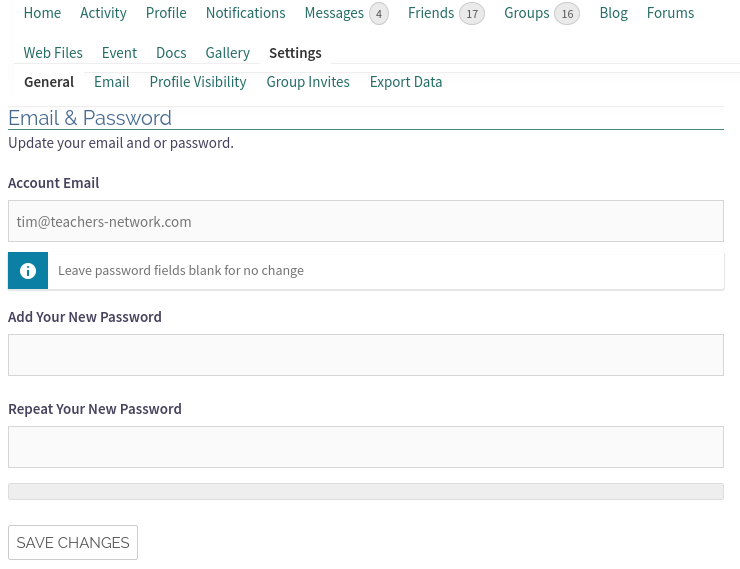Click the Add Your New Password field
740x569 pixels.
tap(366, 355)
